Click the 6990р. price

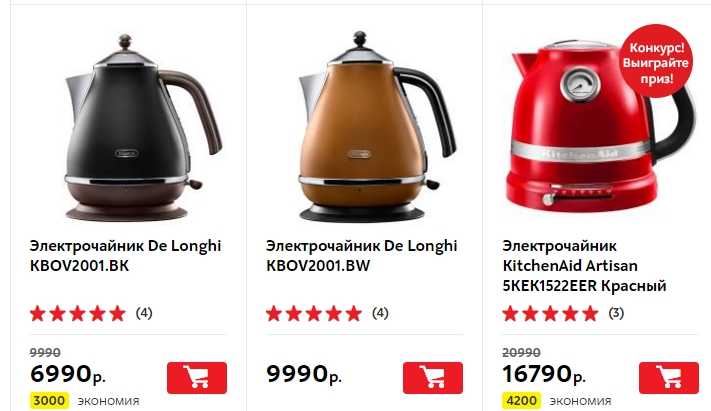68,374
